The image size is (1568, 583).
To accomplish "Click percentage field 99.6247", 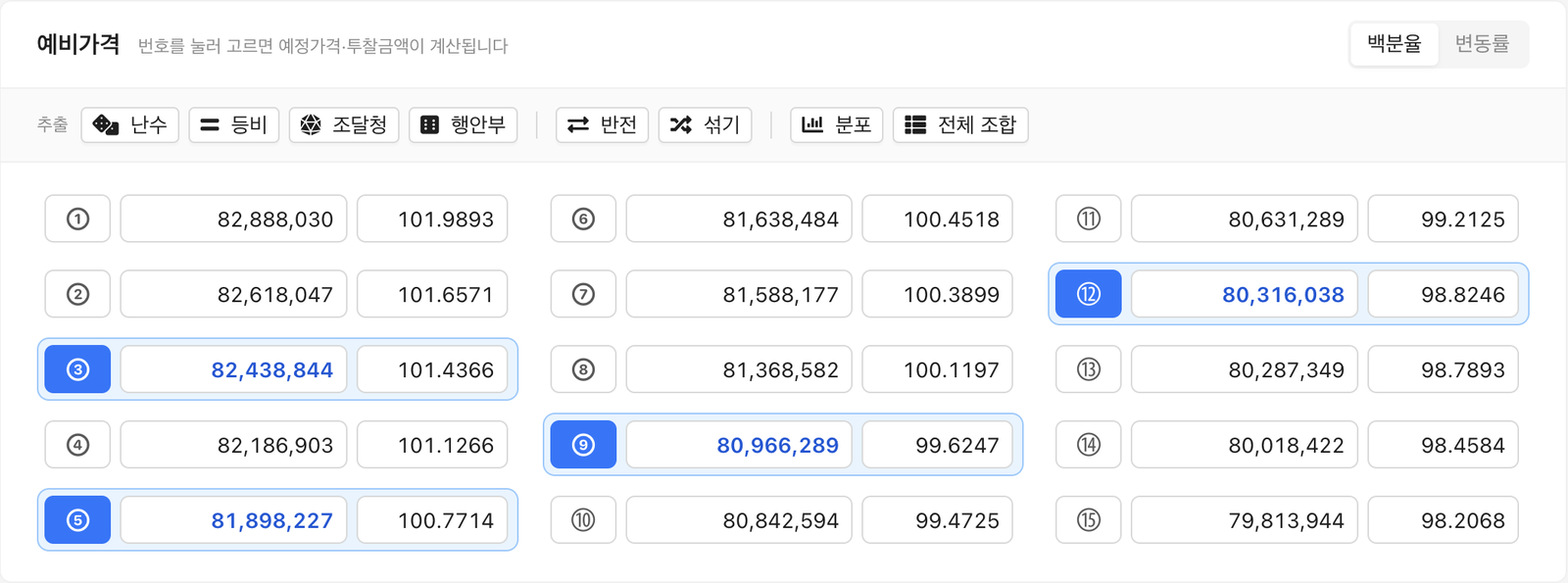I will 938,445.
